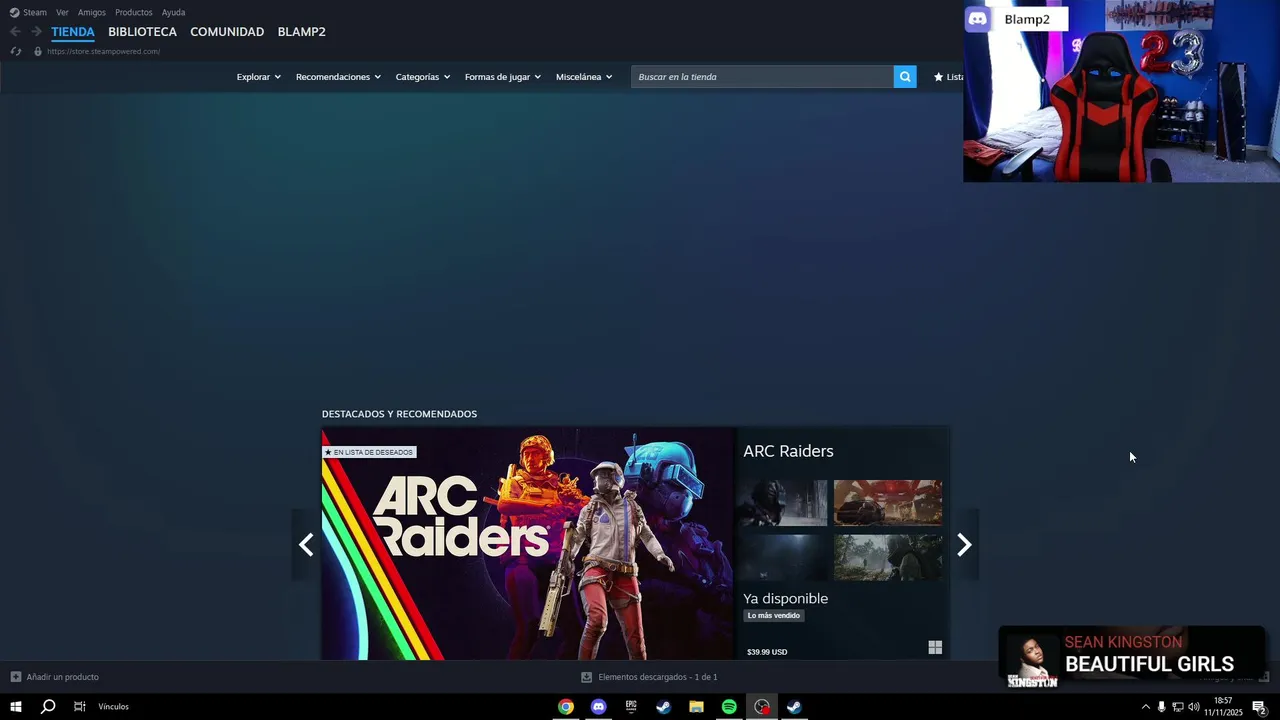Show the previous featured game with left arrow
The width and height of the screenshot is (1280, 720).
pos(306,544)
